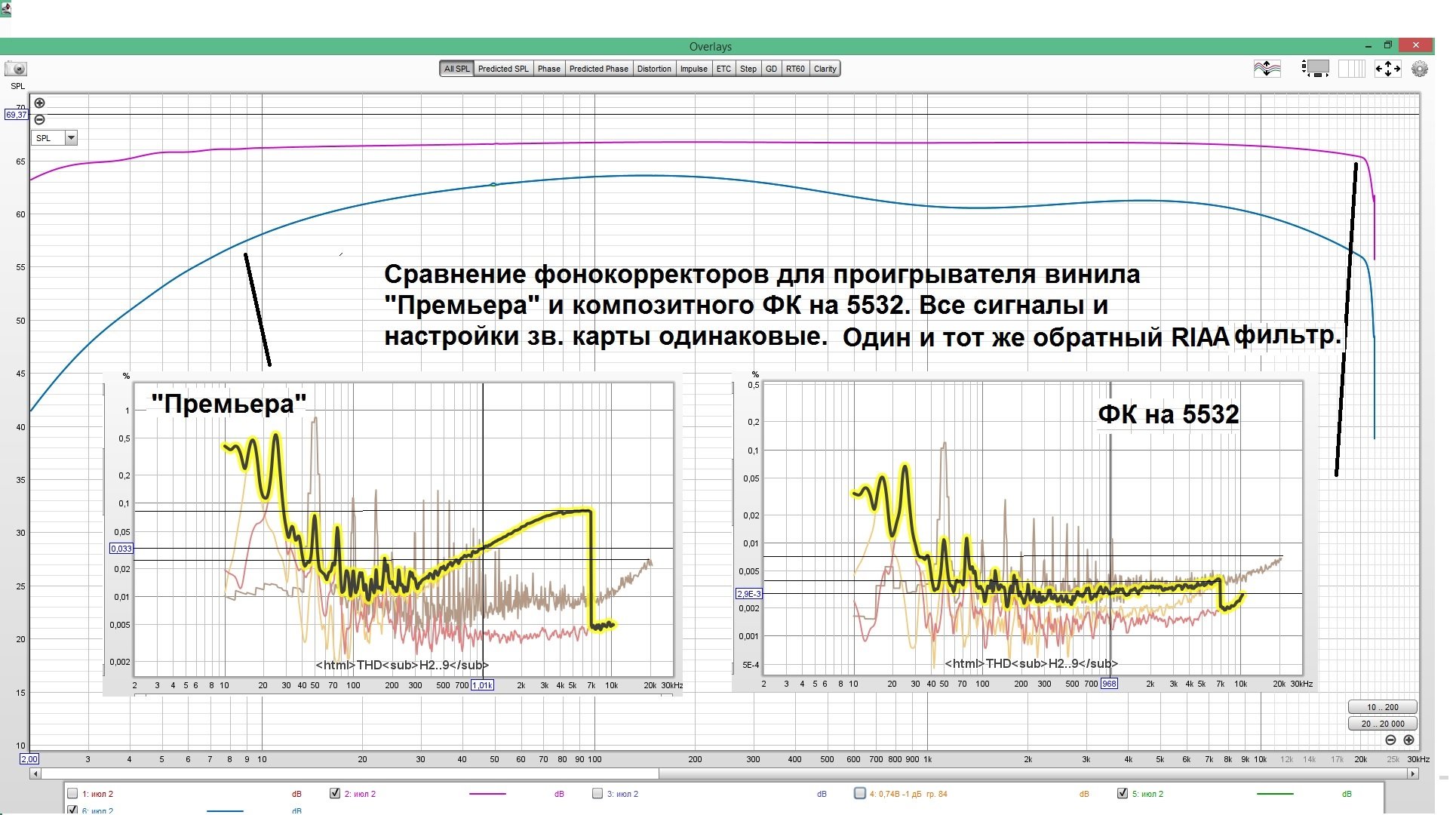Toggle the scrollbars display icon

point(1315,69)
